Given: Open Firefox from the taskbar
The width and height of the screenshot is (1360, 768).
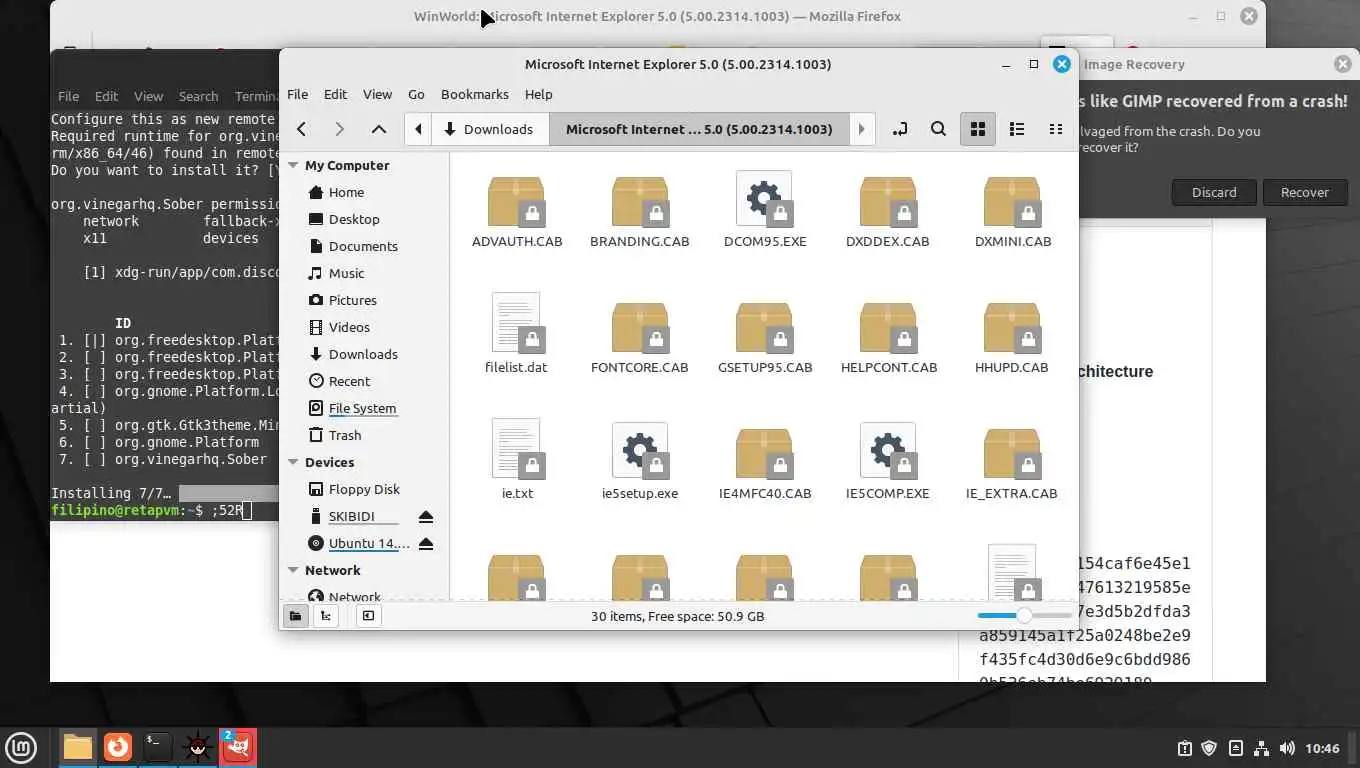Looking at the screenshot, I should [118, 747].
